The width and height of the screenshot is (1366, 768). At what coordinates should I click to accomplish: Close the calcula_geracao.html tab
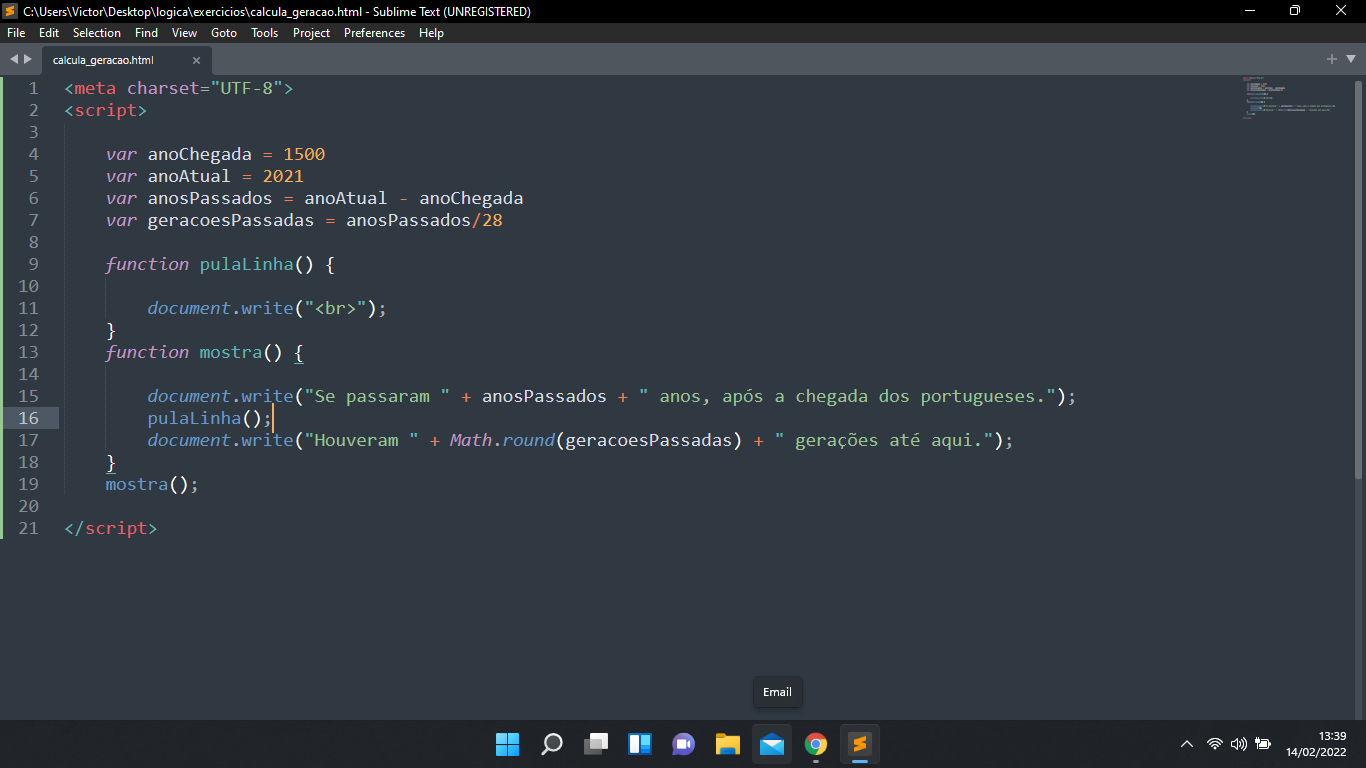pyautogui.click(x=196, y=60)
